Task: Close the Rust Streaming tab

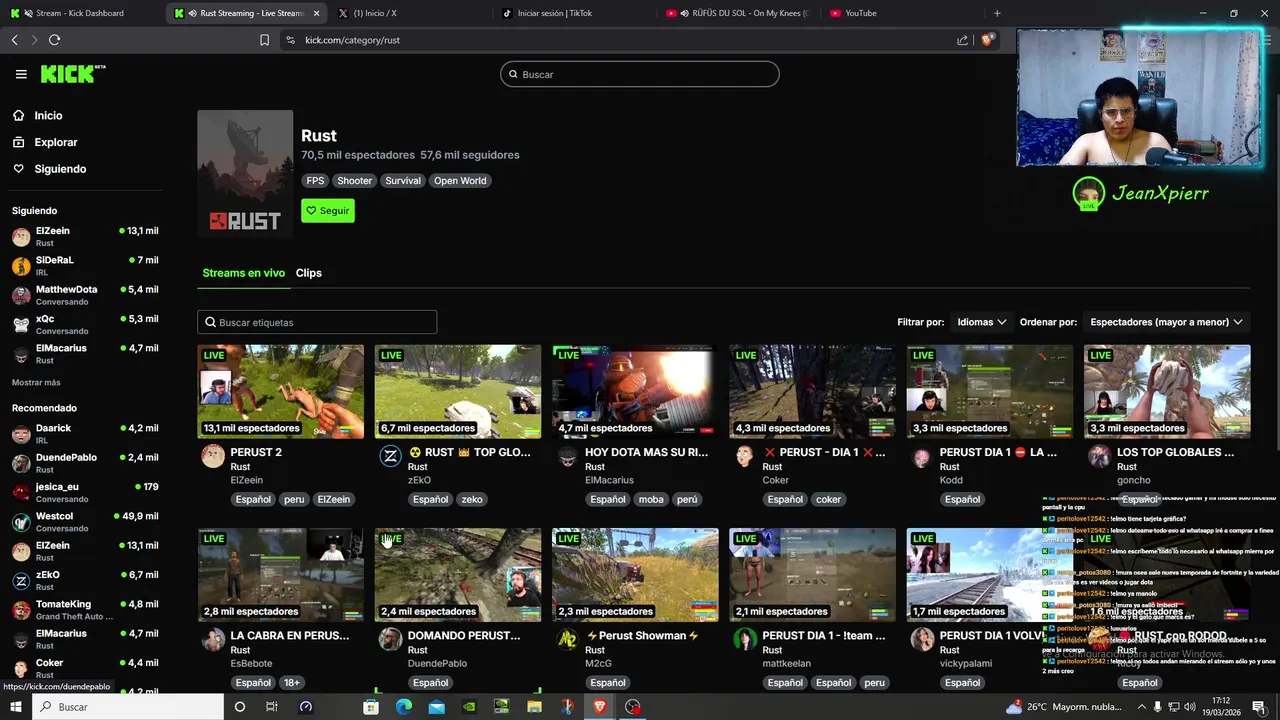Action: pyautogui.click(x=317, y=13)
